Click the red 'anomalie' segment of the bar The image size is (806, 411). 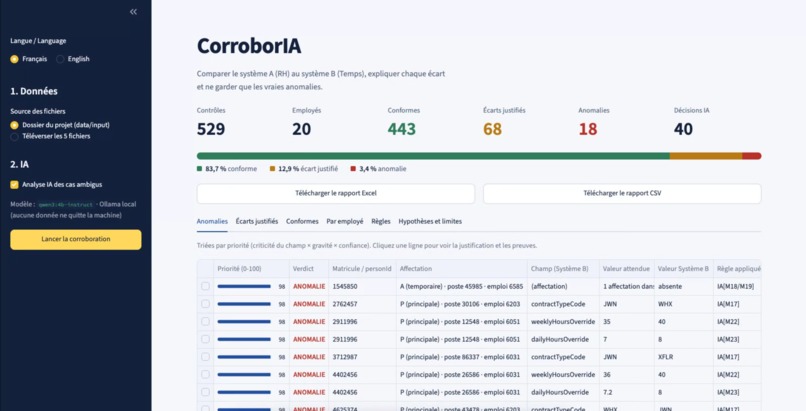[752, 156]
